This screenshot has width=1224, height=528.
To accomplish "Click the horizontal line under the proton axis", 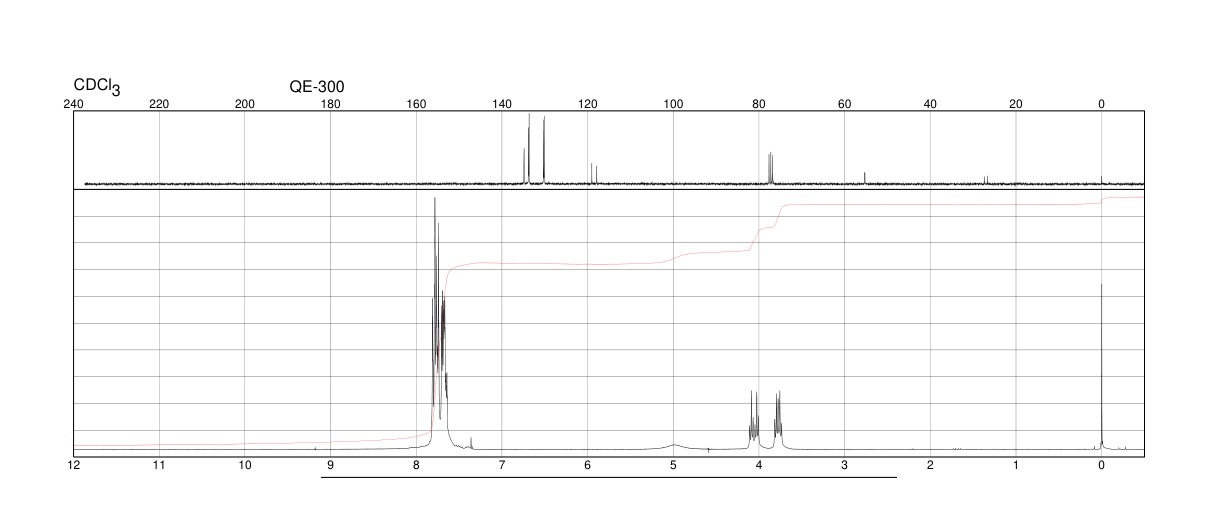I will pos(609,477).
